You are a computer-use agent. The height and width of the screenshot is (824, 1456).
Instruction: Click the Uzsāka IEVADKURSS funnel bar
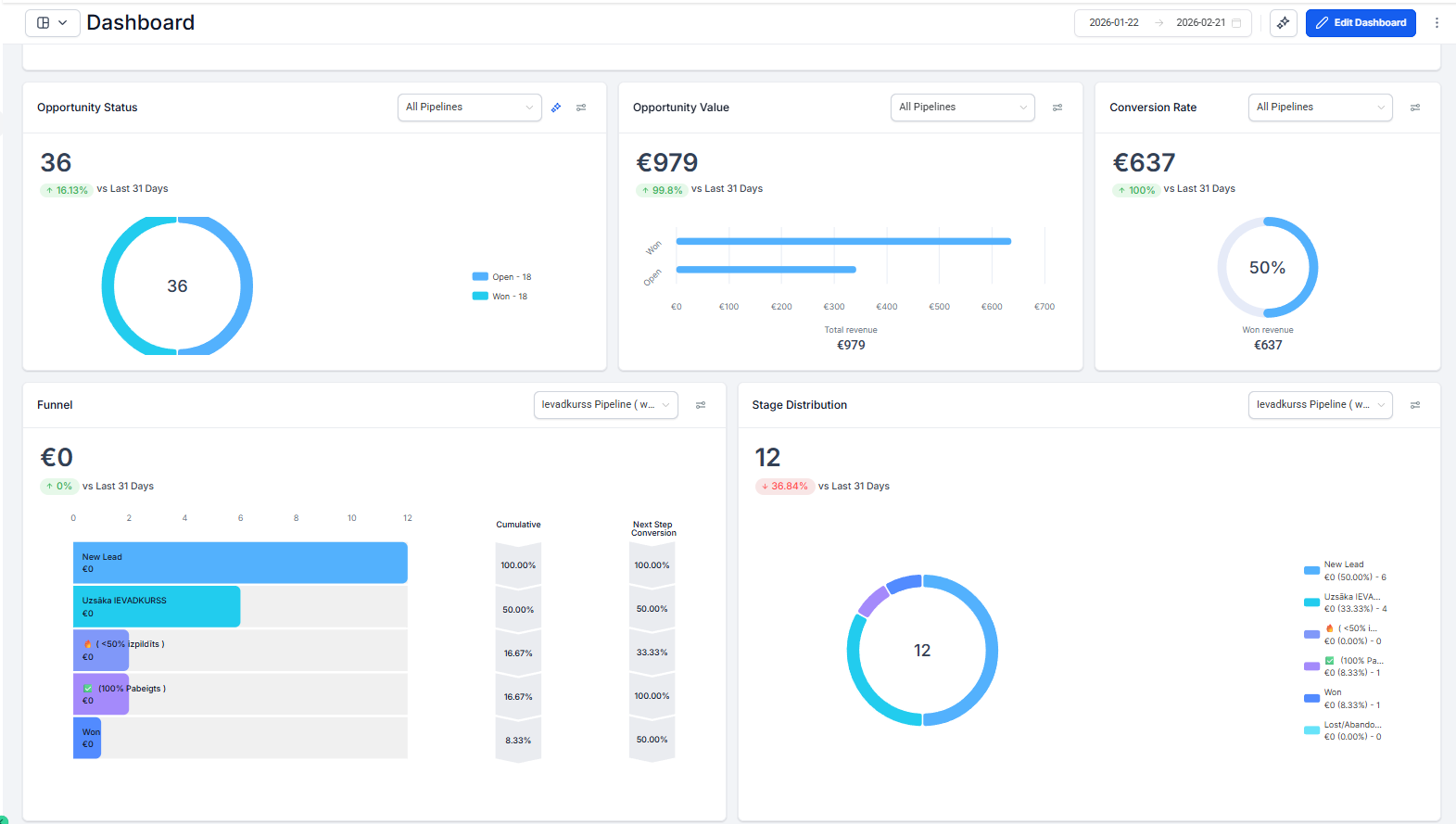pyautogui.click(x=157, y=606)
